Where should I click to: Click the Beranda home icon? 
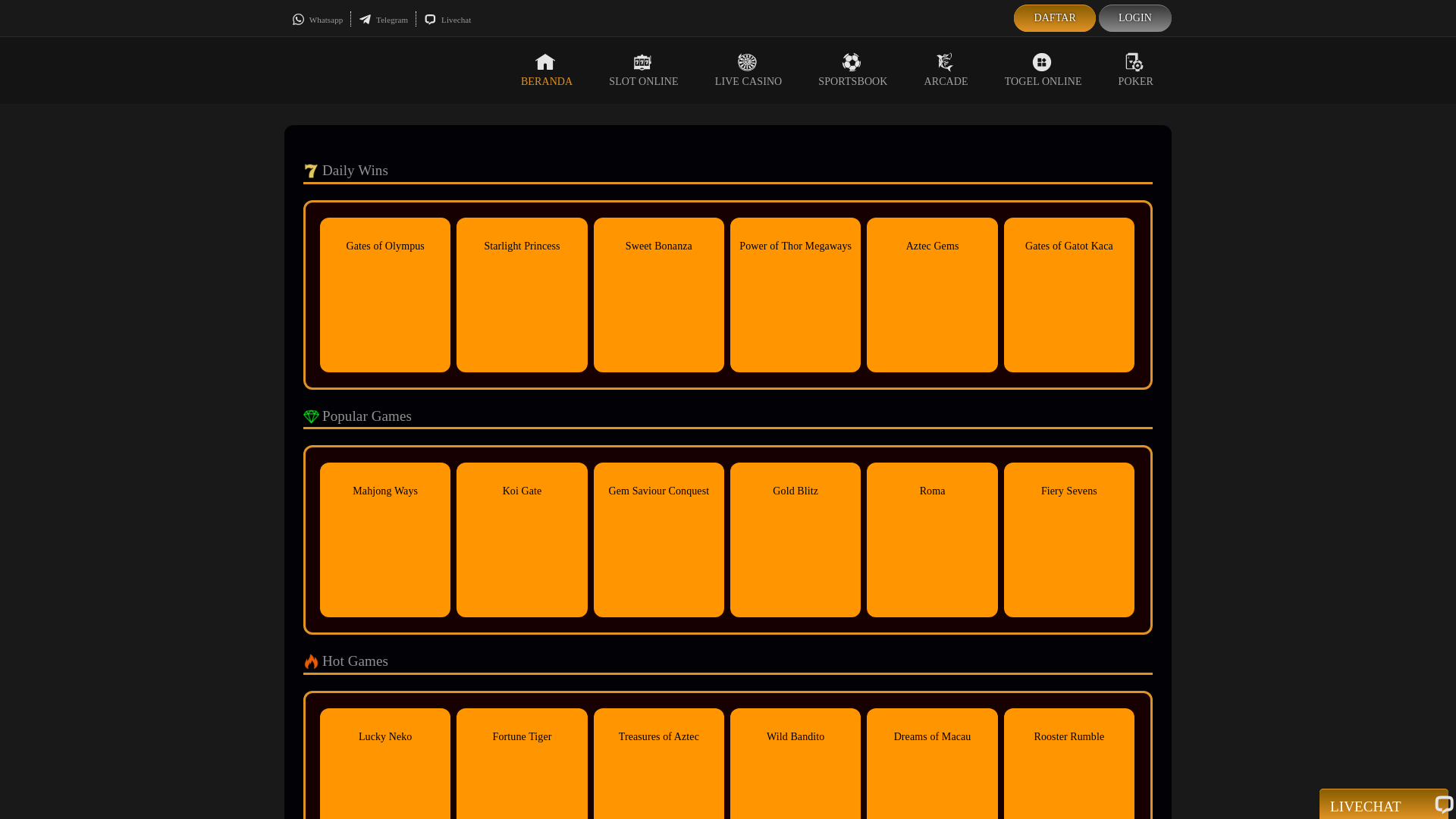tap(545, 62)
